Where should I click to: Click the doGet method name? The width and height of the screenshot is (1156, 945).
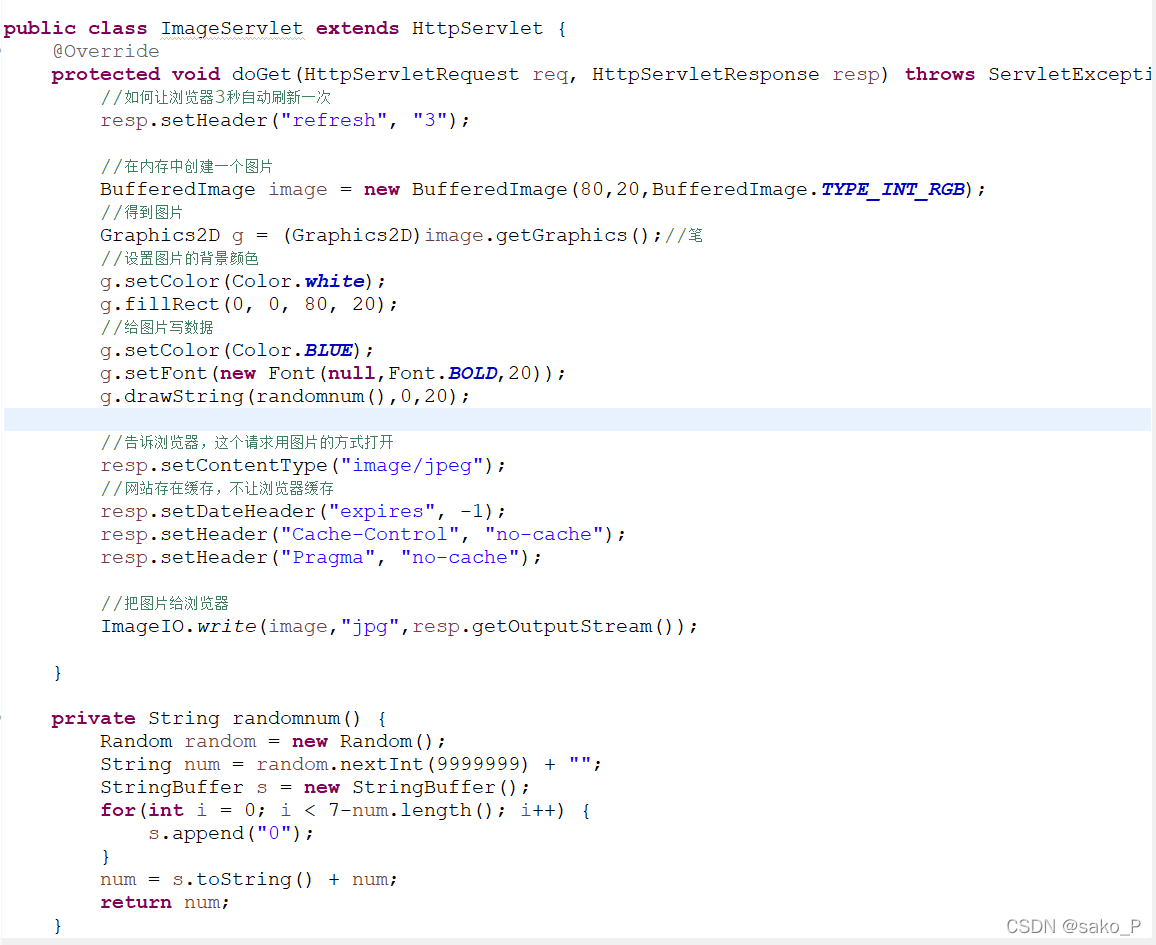click(x=262, y=74)
